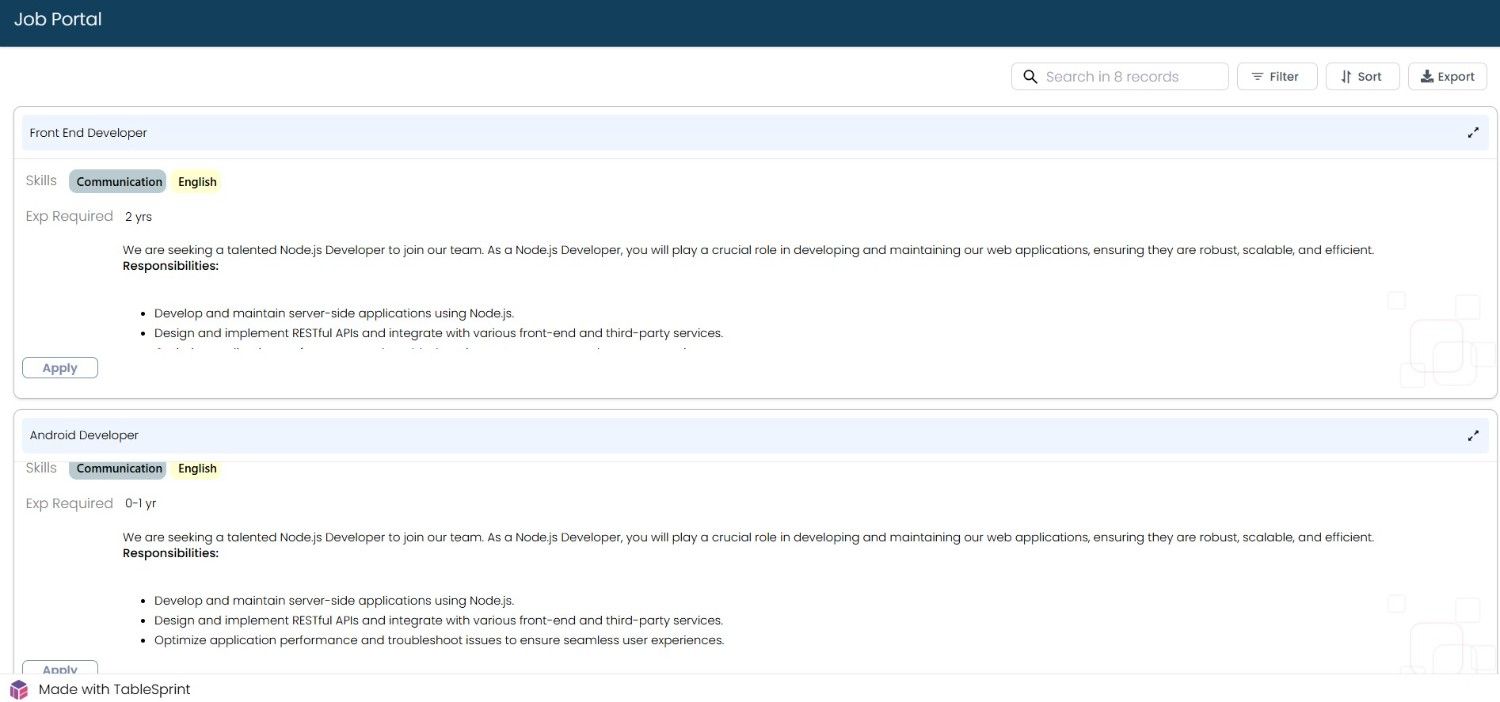Open the Android Developer title header
The width and height of the screenshot is (1500, 702).
tap(84, 436)
